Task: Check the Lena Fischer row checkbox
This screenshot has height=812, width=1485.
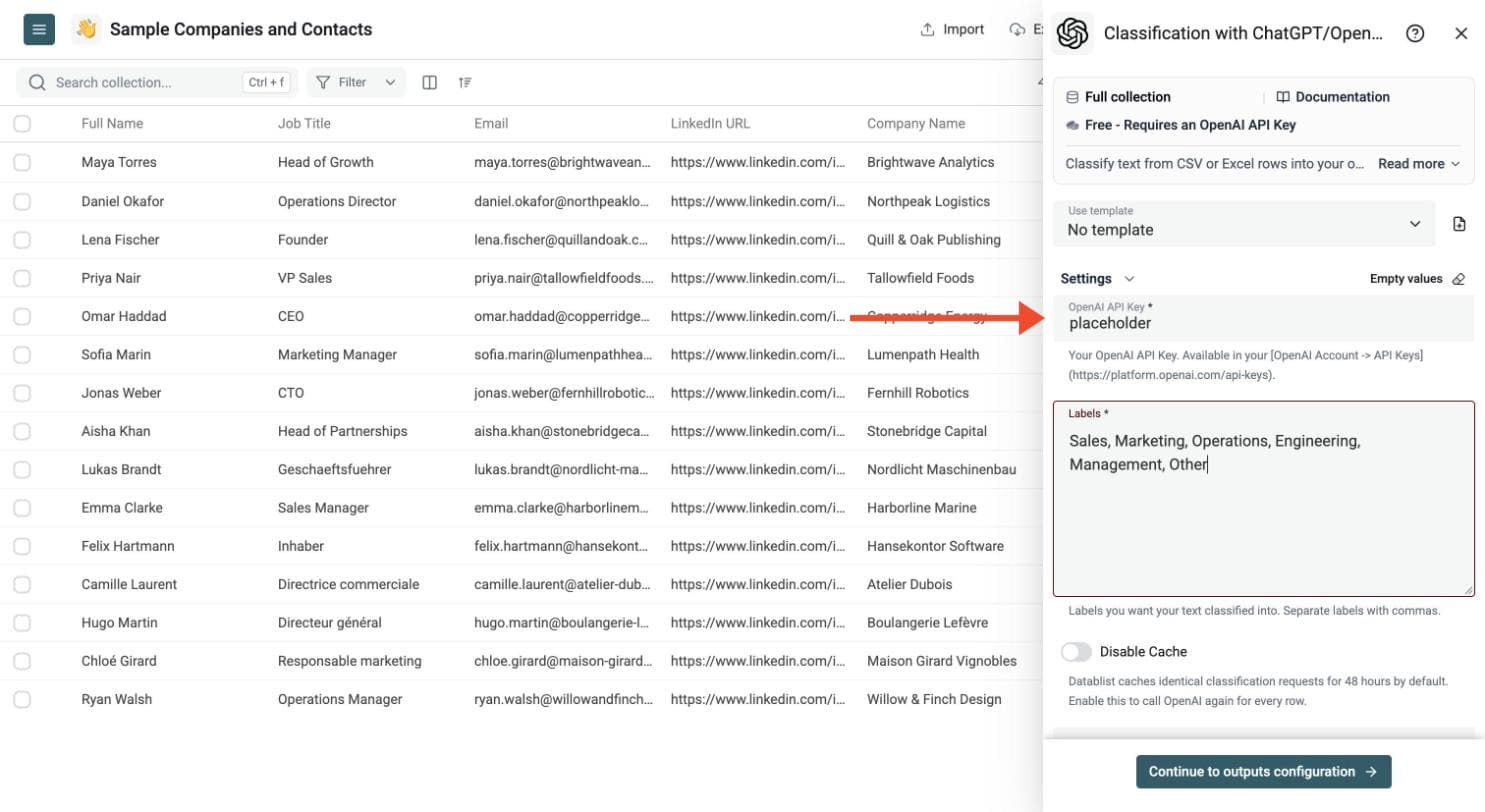Action: 22,239
